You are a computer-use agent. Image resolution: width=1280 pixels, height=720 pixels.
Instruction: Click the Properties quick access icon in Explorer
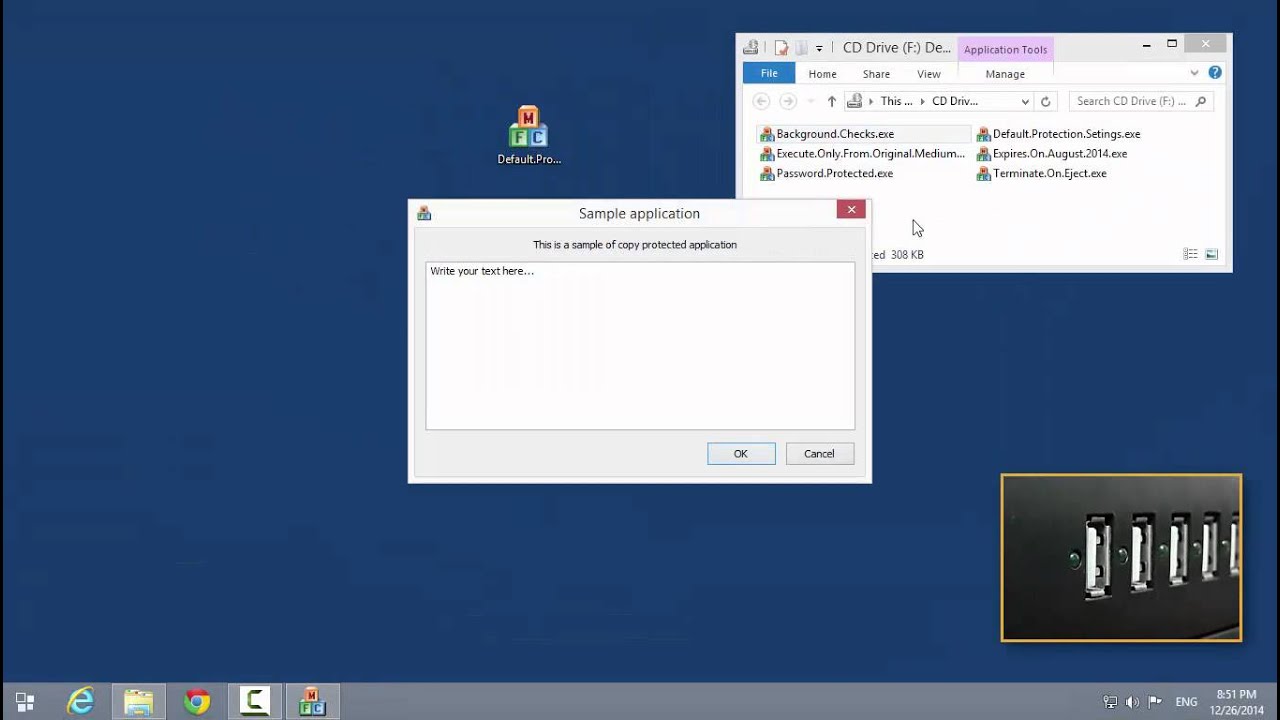tap(781, 48)
